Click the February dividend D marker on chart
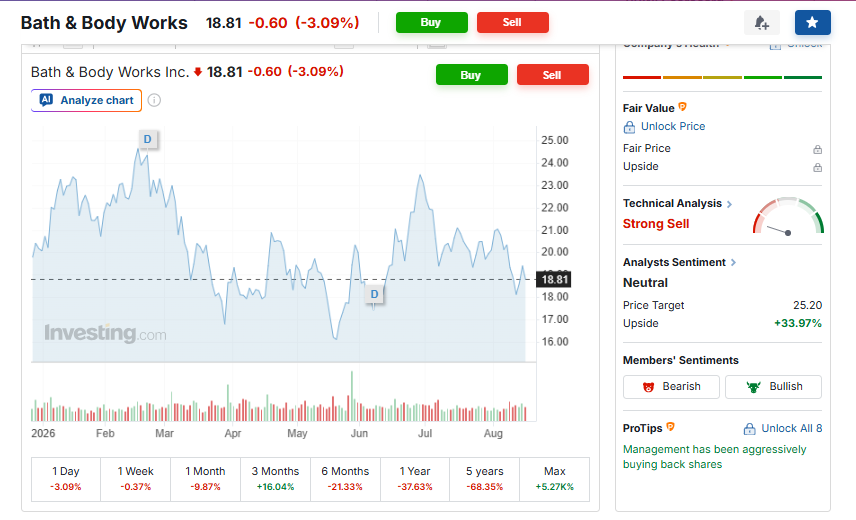 [x=147, y=139]
